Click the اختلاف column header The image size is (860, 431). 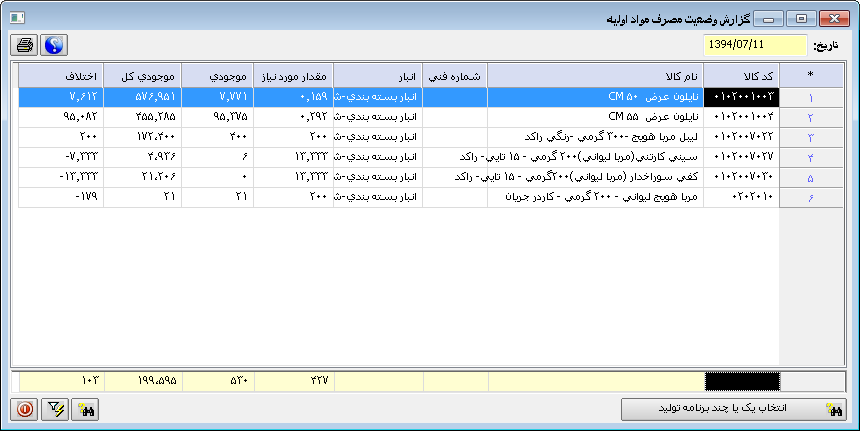tap(61, 76)
